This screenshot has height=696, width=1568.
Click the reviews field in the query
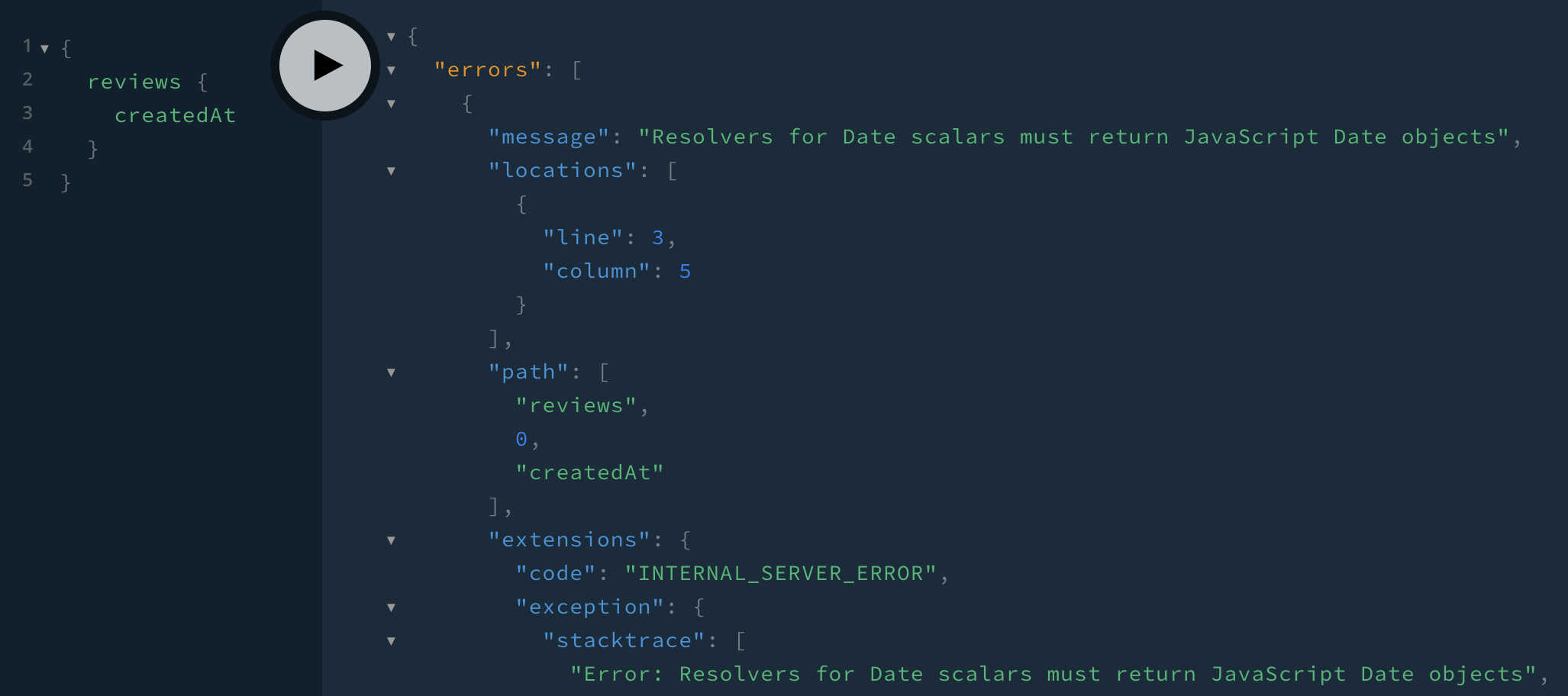(134, 82)
